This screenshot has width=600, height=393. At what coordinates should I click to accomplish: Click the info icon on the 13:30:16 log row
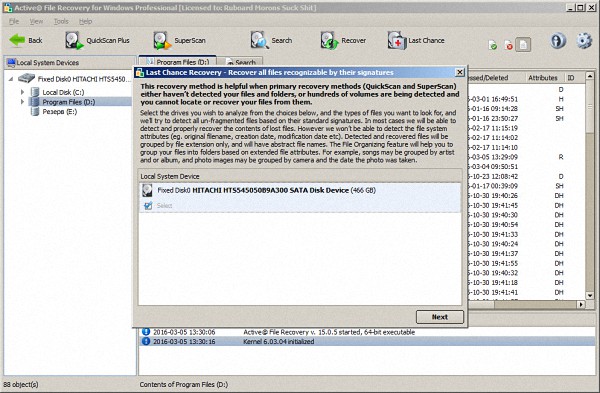pyautogui.click(x=146, y=341)
